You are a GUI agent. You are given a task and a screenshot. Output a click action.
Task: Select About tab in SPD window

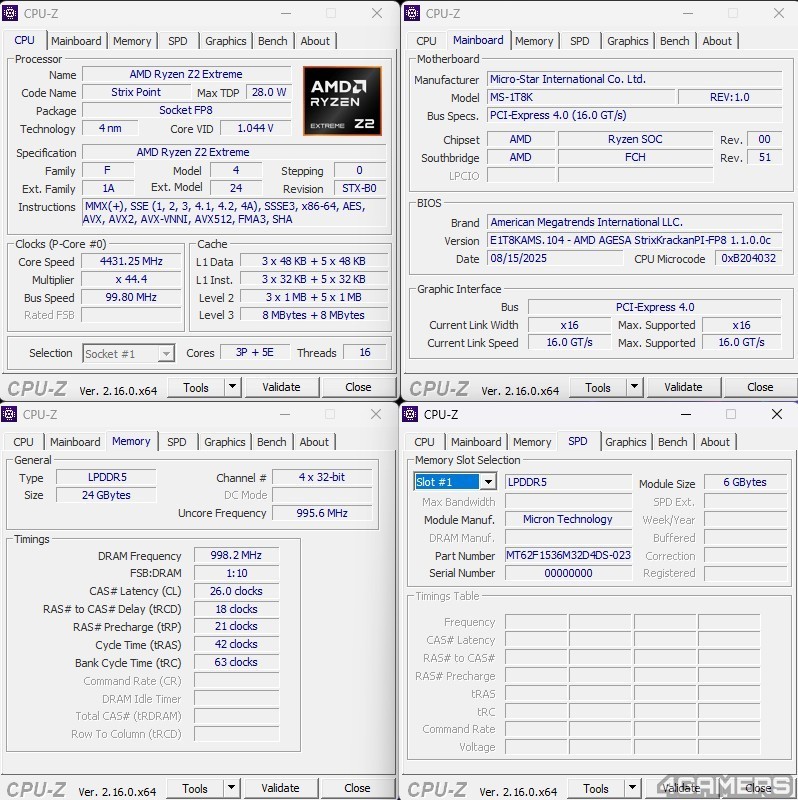click(x=715, y=442)
